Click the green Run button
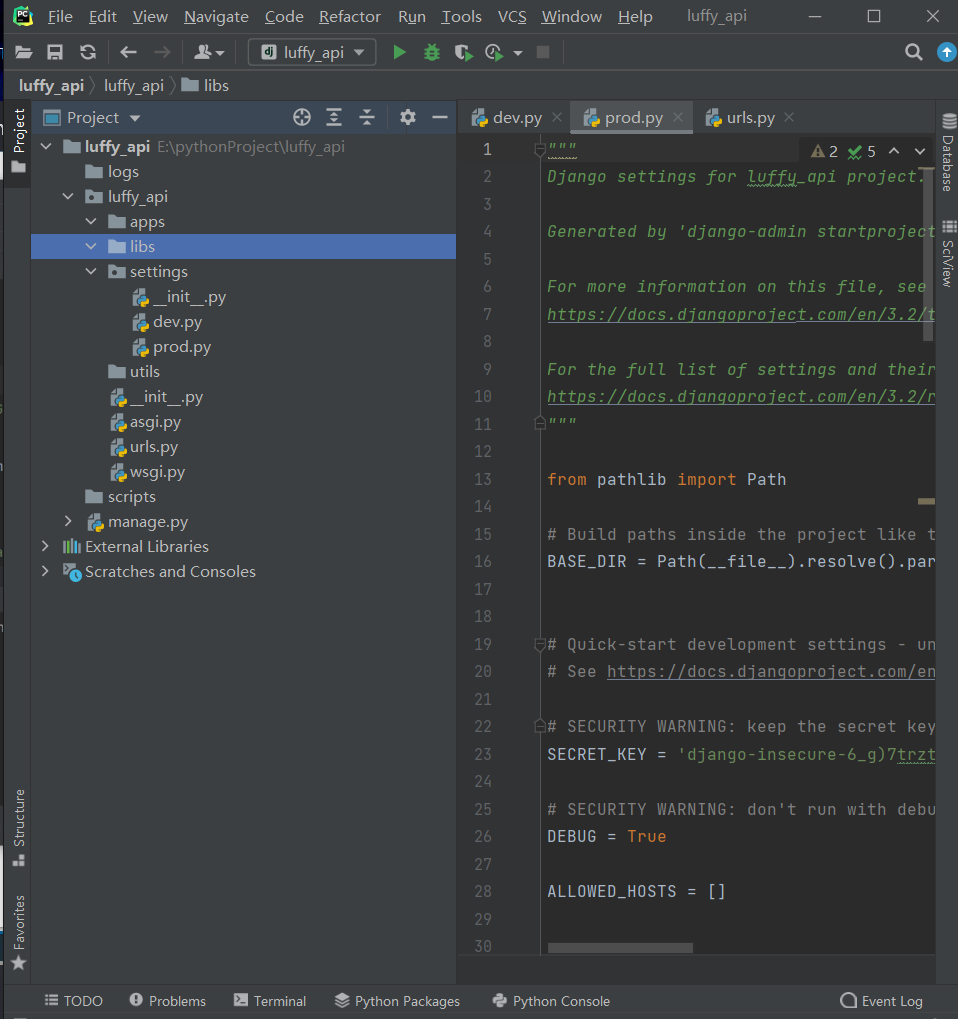 [399, 52]
